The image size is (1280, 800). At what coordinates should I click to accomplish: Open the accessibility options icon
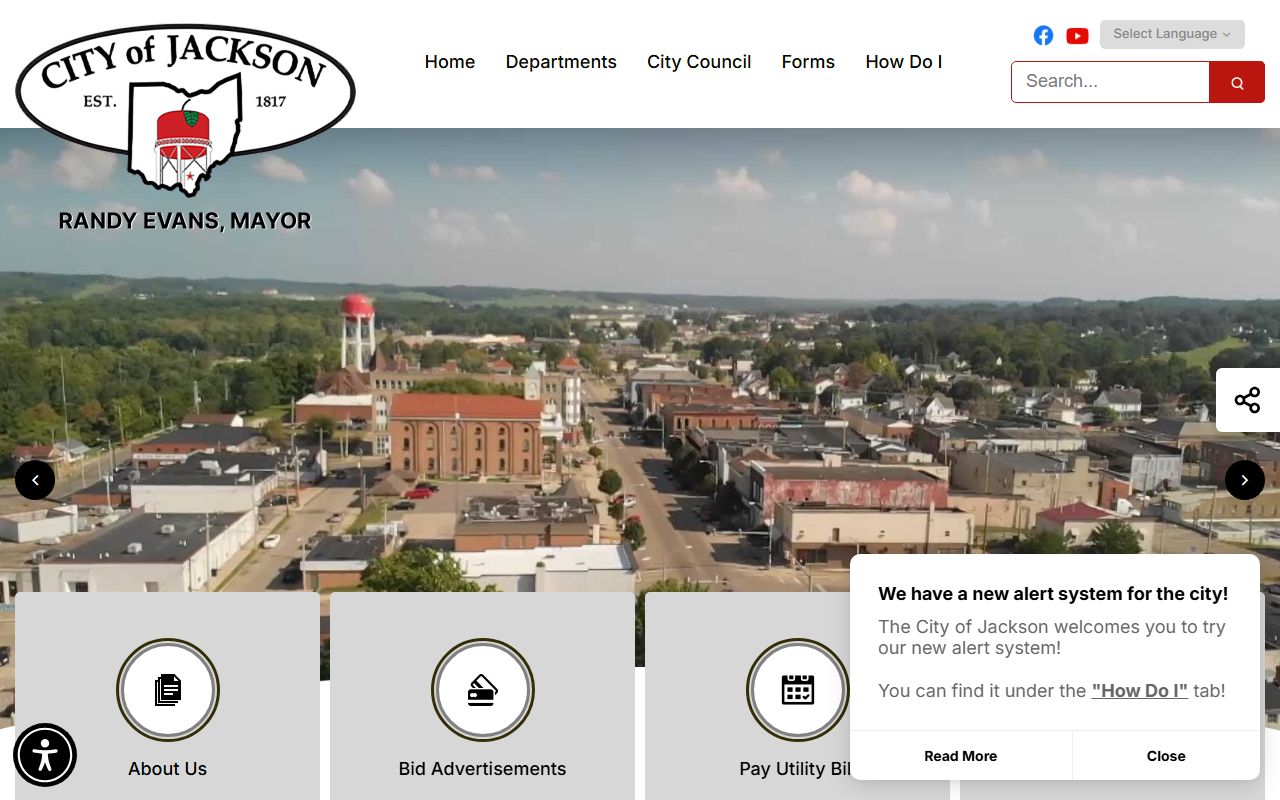click(45, 755)
